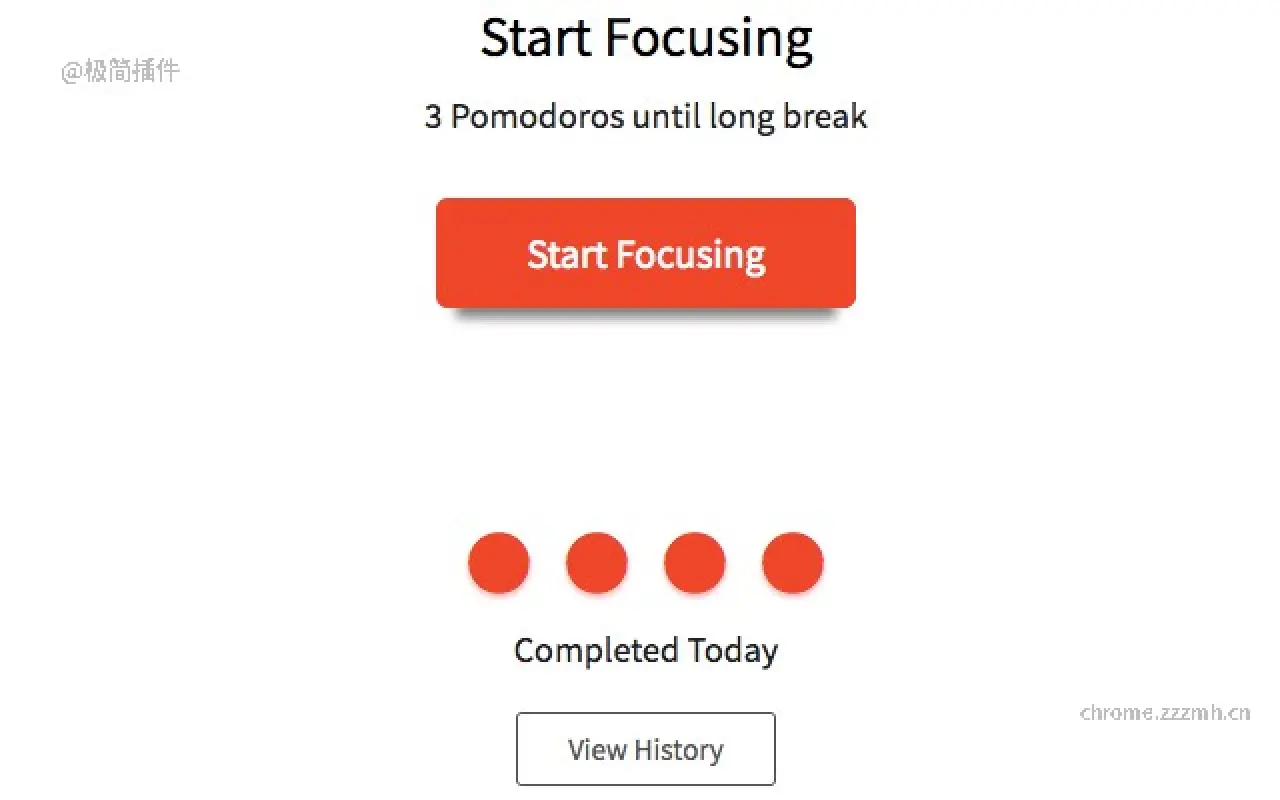Click the word "Focusing" in the top heading
Image resolution: width=1280 pixels, height=800 pixels.
tap(709, 38)
